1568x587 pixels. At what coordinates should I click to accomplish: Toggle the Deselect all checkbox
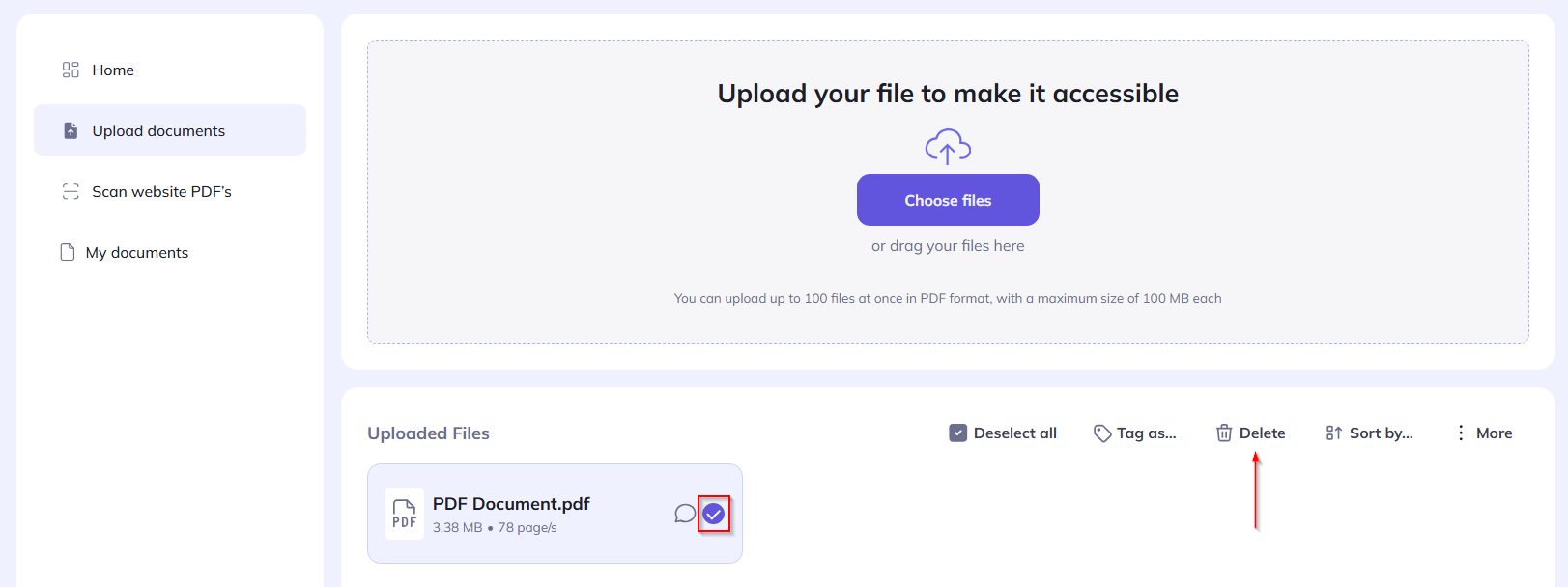tap(958, 433)
